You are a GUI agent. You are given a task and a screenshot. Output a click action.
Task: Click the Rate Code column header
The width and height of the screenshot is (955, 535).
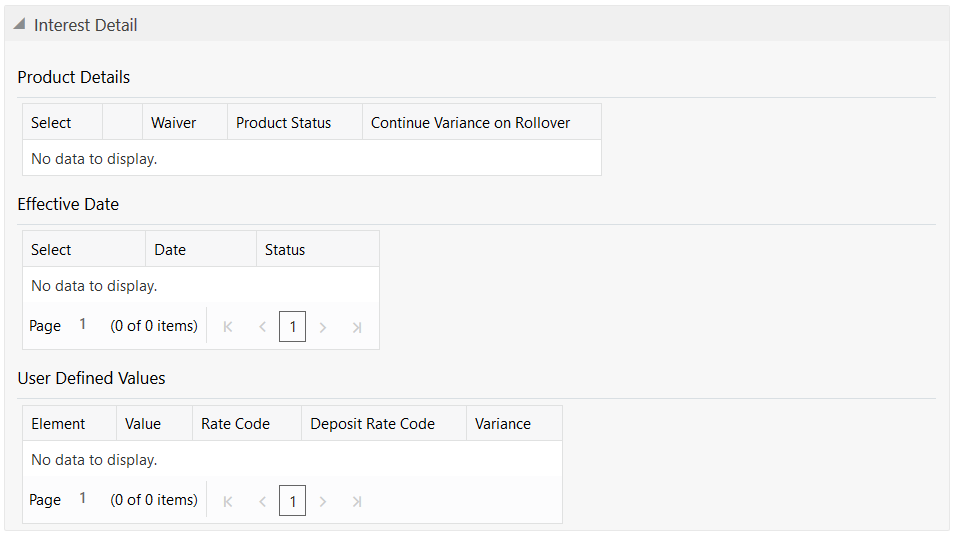235,424
